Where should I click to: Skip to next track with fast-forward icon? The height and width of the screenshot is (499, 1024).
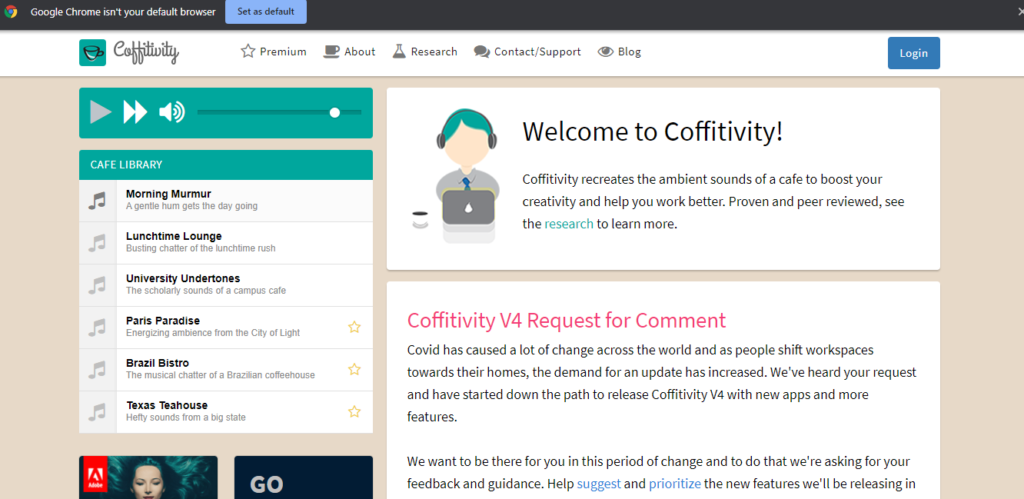[x=135, y=112]
